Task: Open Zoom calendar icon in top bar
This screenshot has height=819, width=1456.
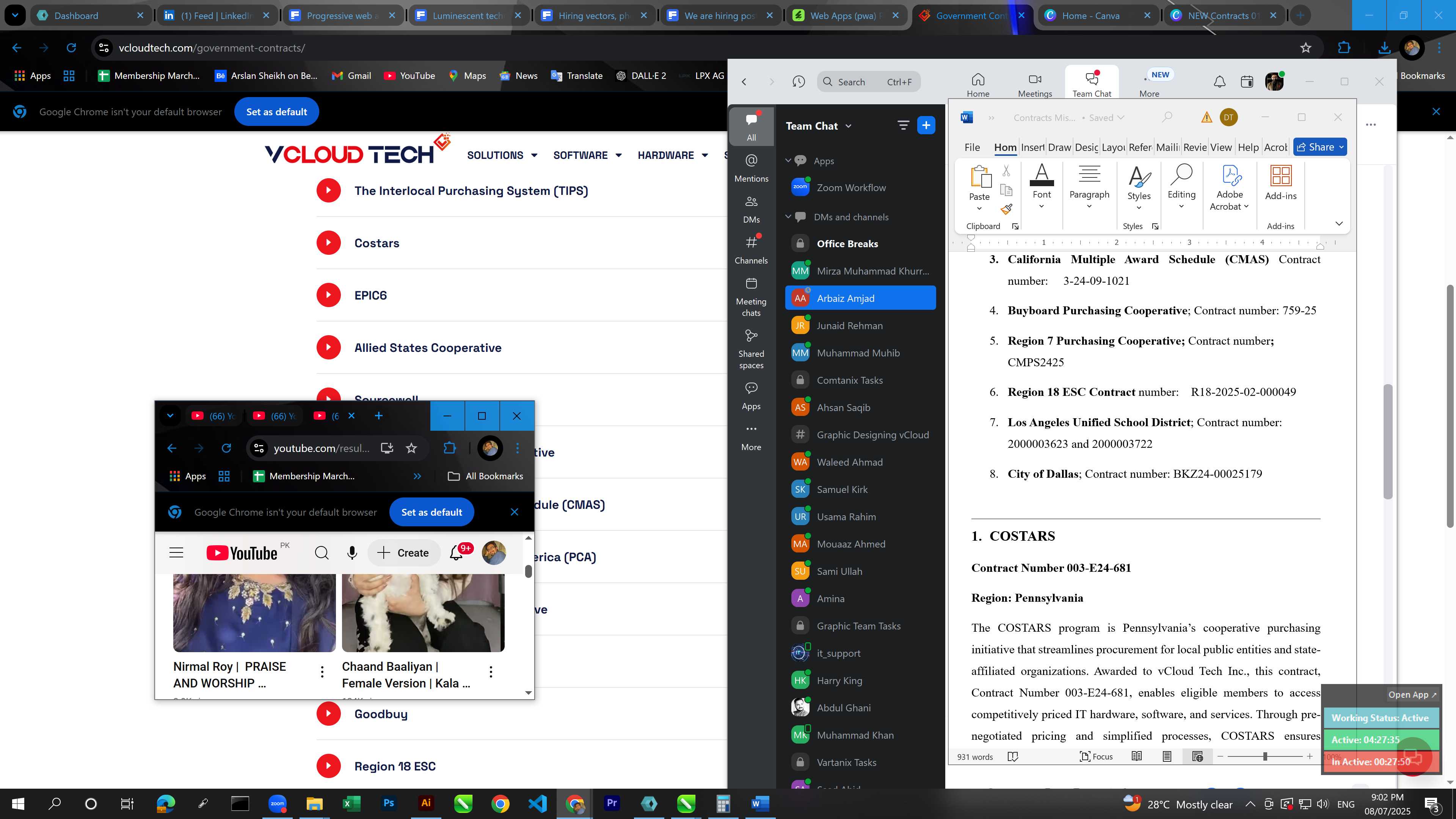Action: click(1246, 82)
